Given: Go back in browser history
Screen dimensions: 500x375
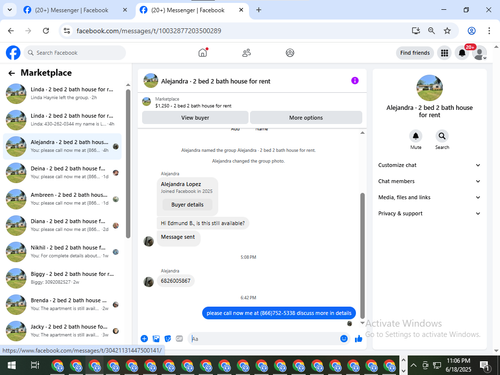Looking at the screenshot, I should pyautogui.click(x=11, y=31).
